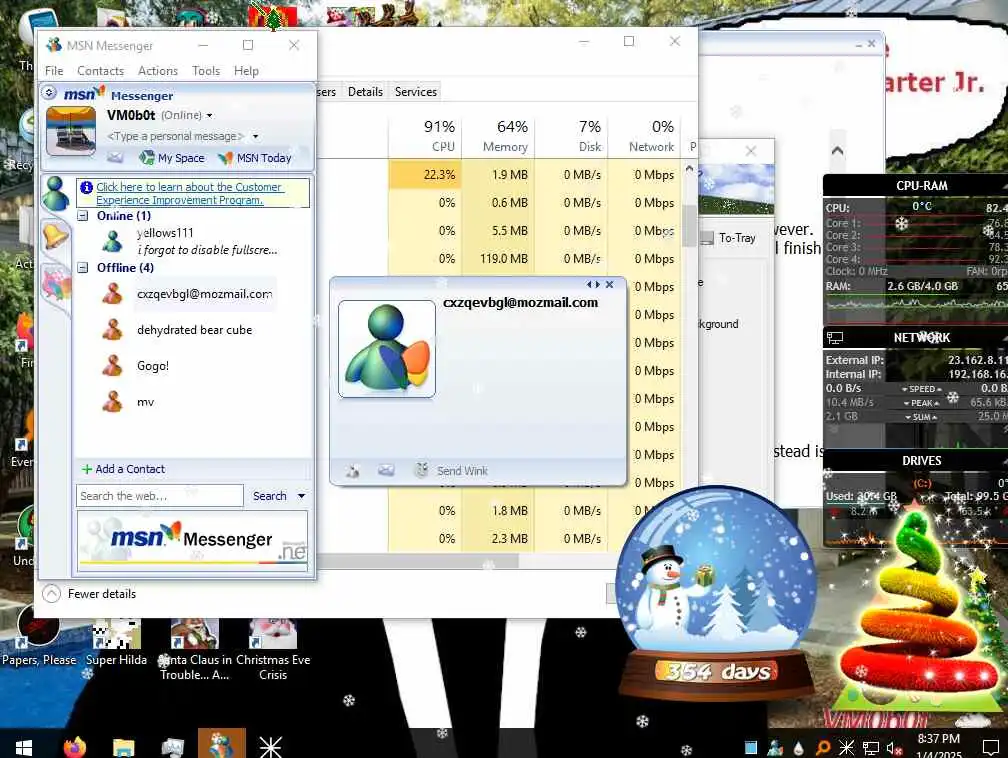Click the Search the web input field
This screenshot has height=758, width=1008.
tap(159, 496)
